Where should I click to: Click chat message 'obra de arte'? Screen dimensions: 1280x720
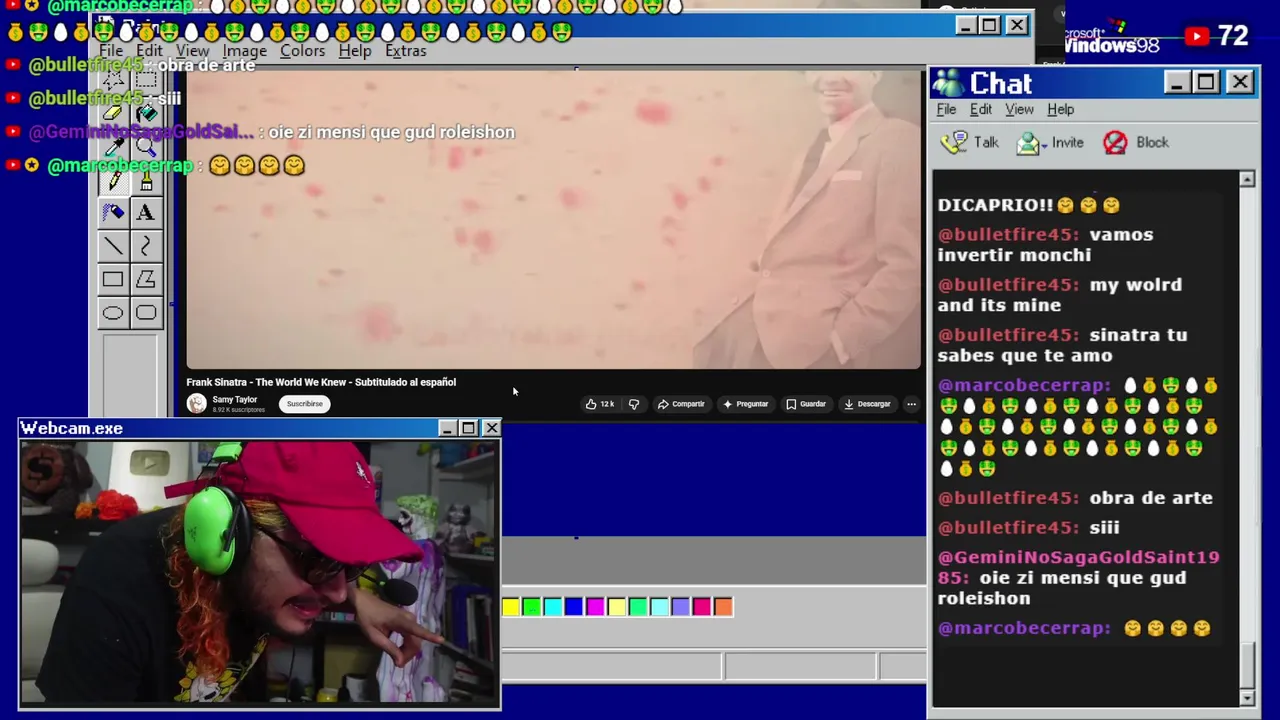click(1151, 497)
